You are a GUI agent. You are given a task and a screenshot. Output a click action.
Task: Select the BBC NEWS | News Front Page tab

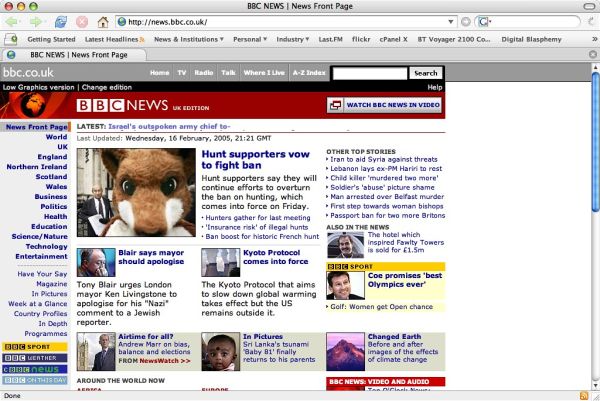pyautogui.click(x=74, y=55)
